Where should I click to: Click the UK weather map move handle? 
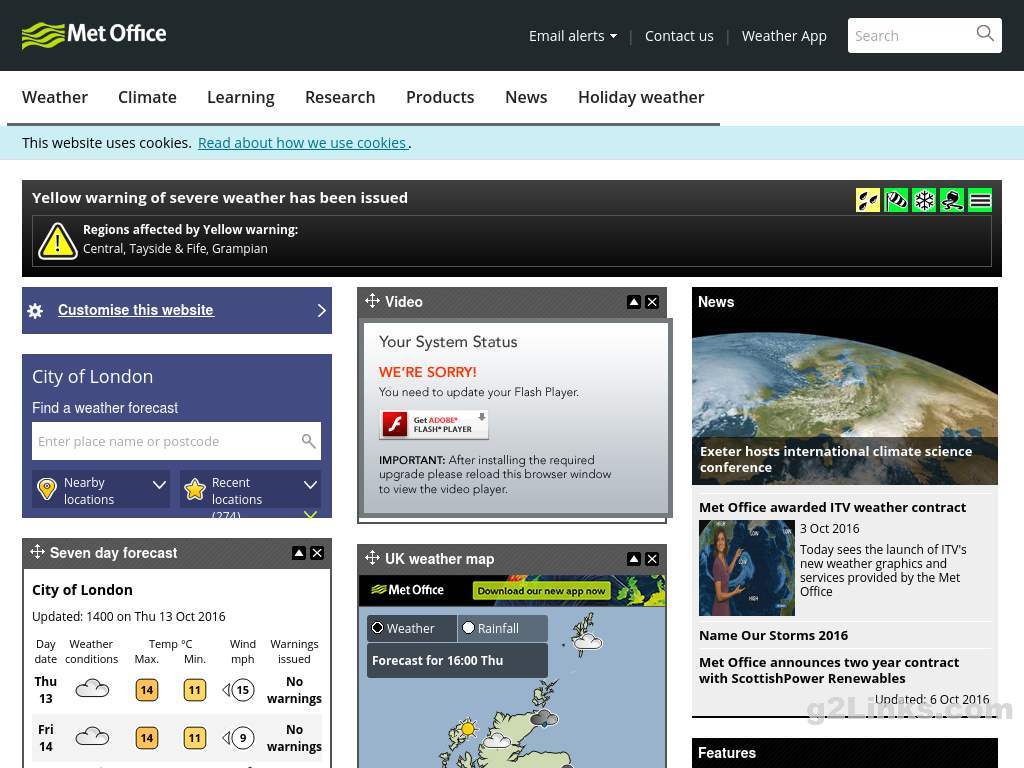coord(372,558)
